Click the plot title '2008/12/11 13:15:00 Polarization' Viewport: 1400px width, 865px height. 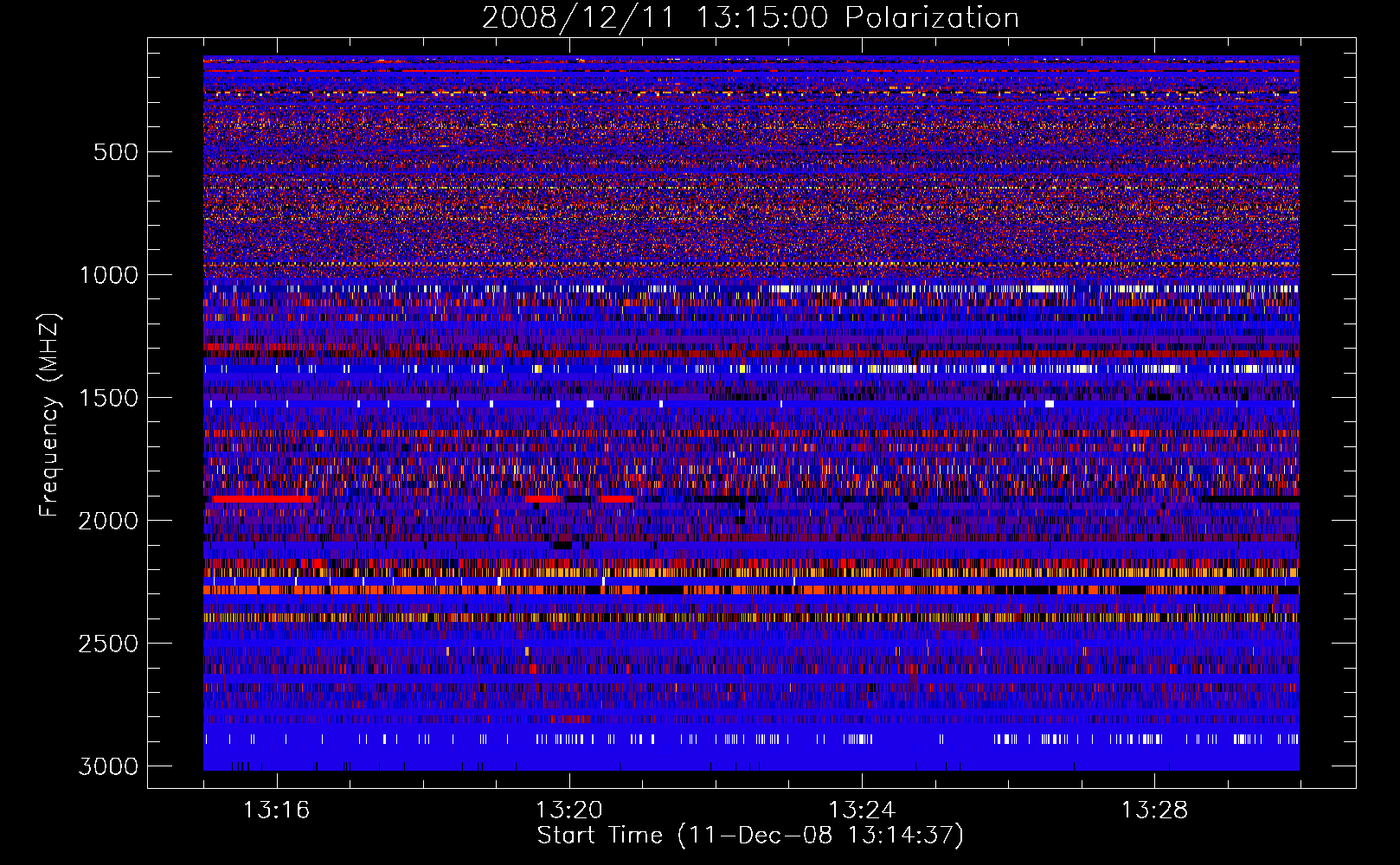(x=750, y=17)
